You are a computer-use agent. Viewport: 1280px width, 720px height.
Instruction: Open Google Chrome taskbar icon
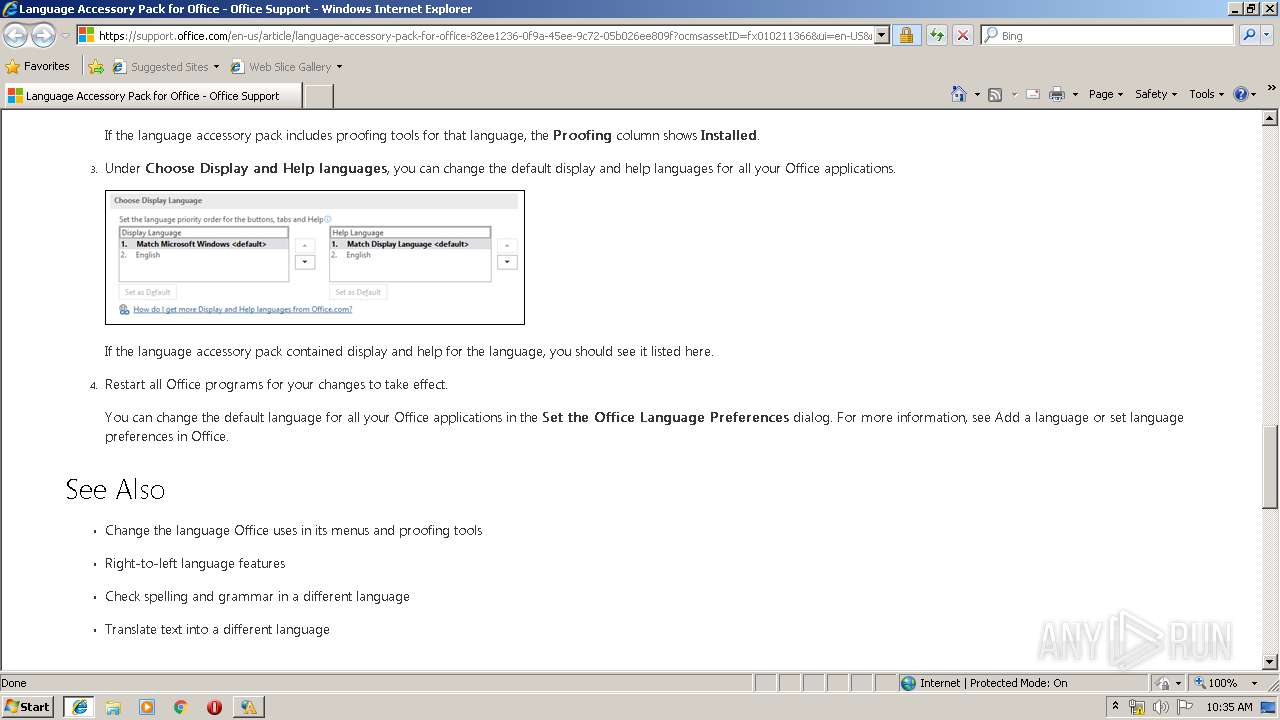181,707
